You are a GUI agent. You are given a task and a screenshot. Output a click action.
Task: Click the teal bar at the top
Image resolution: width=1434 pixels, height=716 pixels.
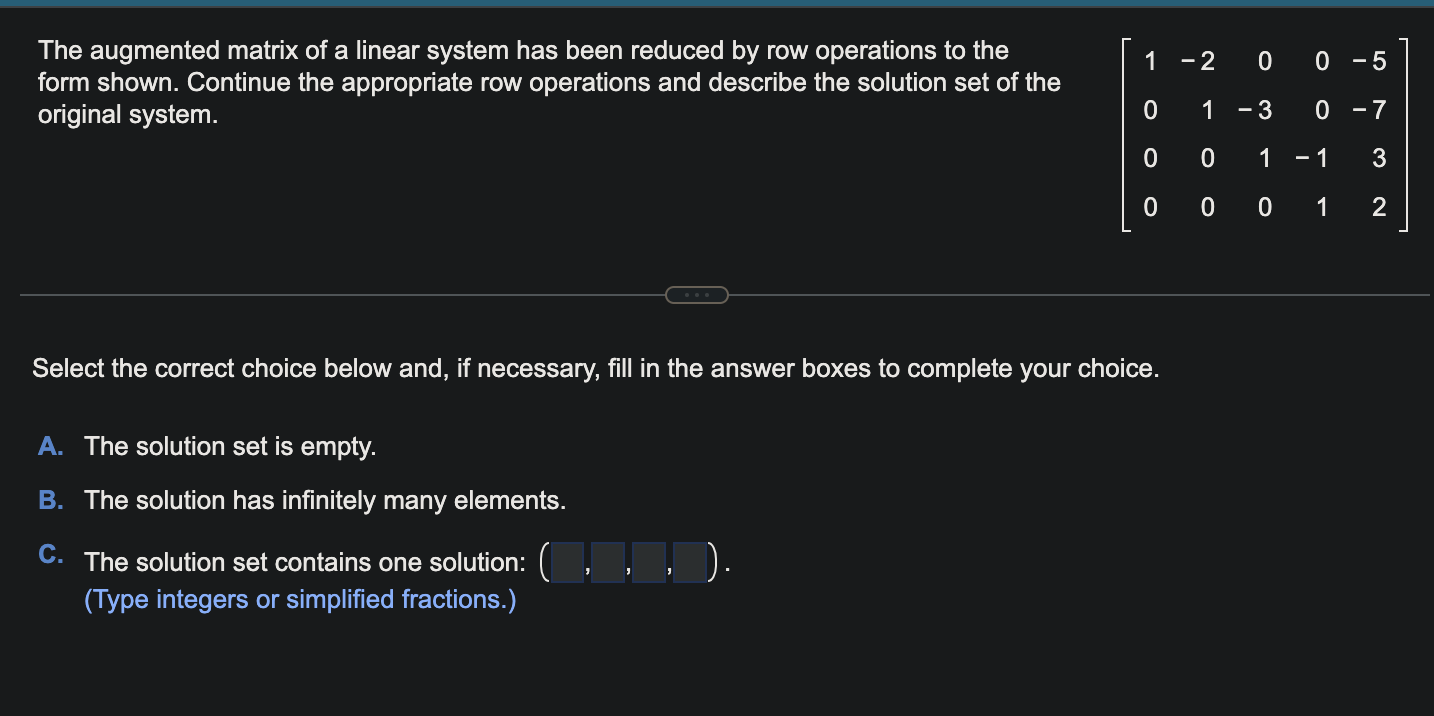coord(717,4)
